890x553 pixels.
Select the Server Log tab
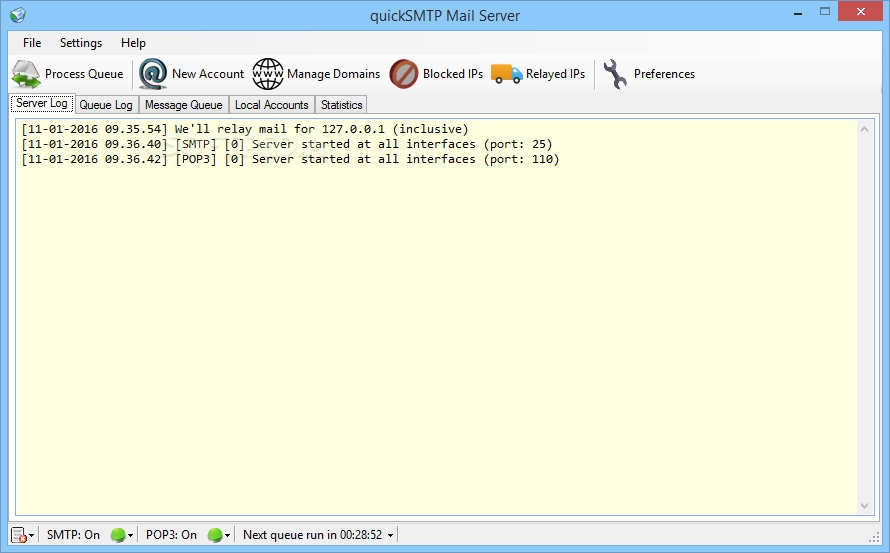[x=42, y=103]
